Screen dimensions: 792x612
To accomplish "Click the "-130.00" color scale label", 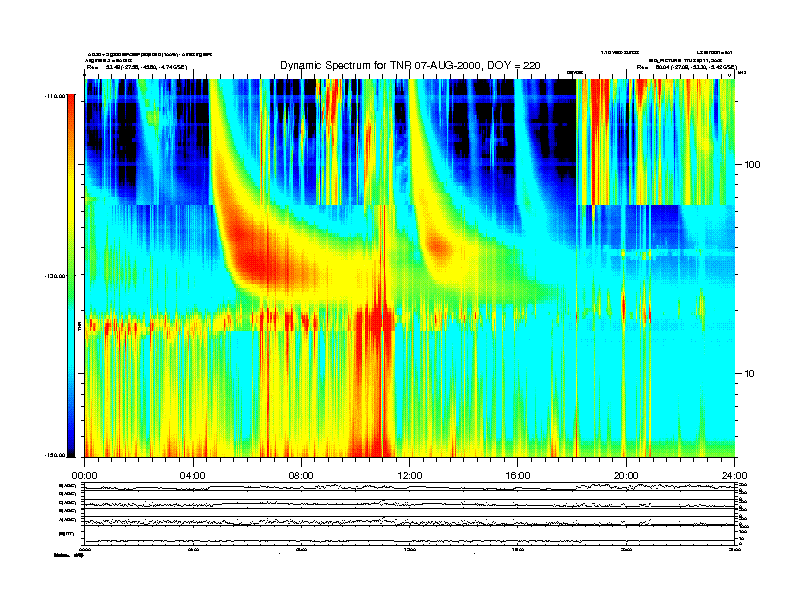I will coord(55,276).
